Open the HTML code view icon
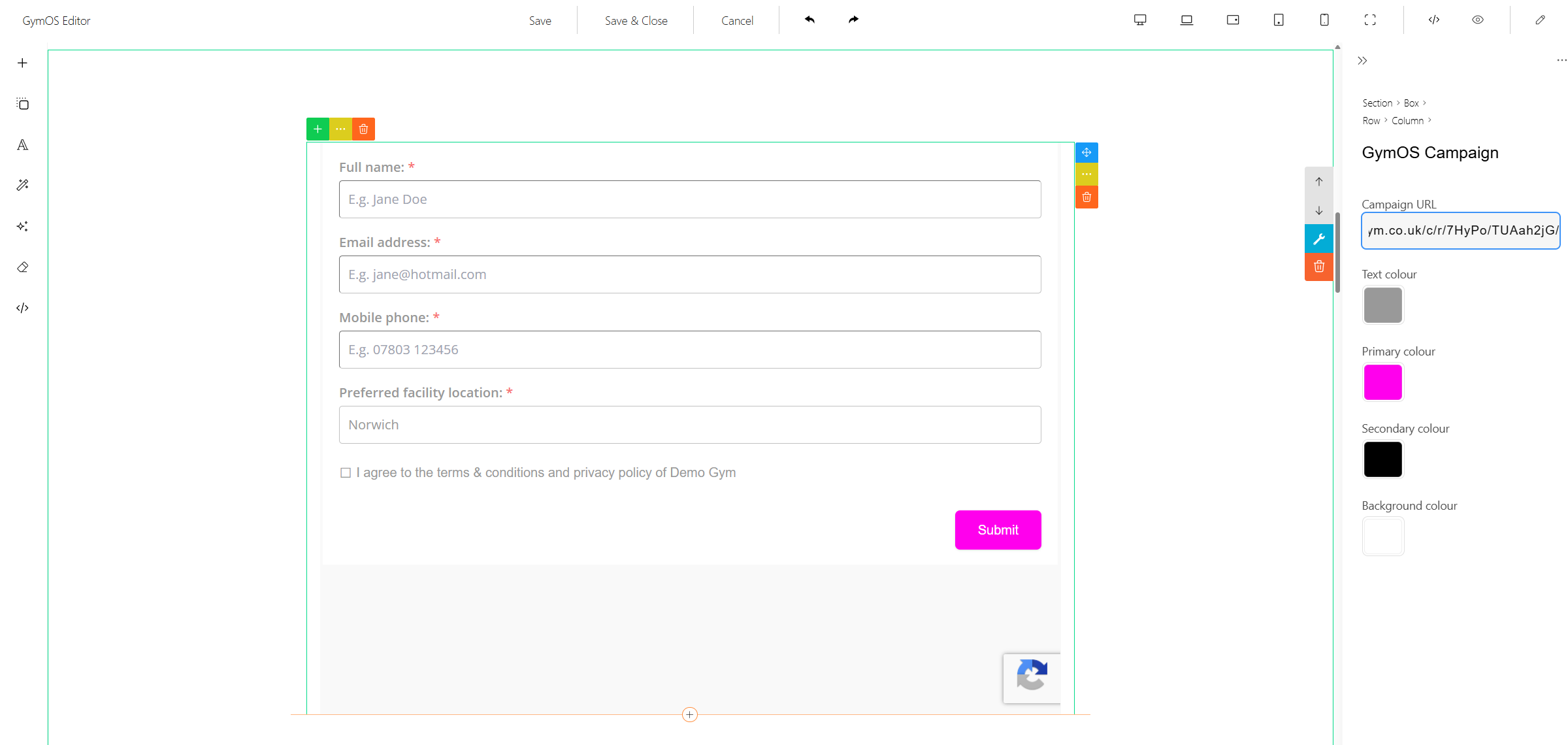This screenshot has height=745, width=1568. 1434,20
